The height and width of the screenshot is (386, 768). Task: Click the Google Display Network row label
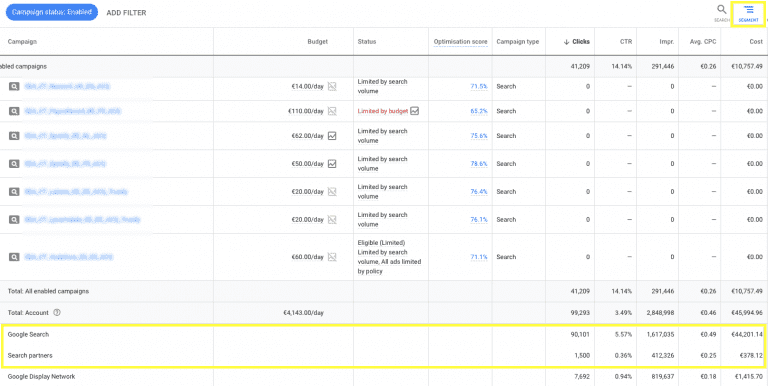click(41, 377)
